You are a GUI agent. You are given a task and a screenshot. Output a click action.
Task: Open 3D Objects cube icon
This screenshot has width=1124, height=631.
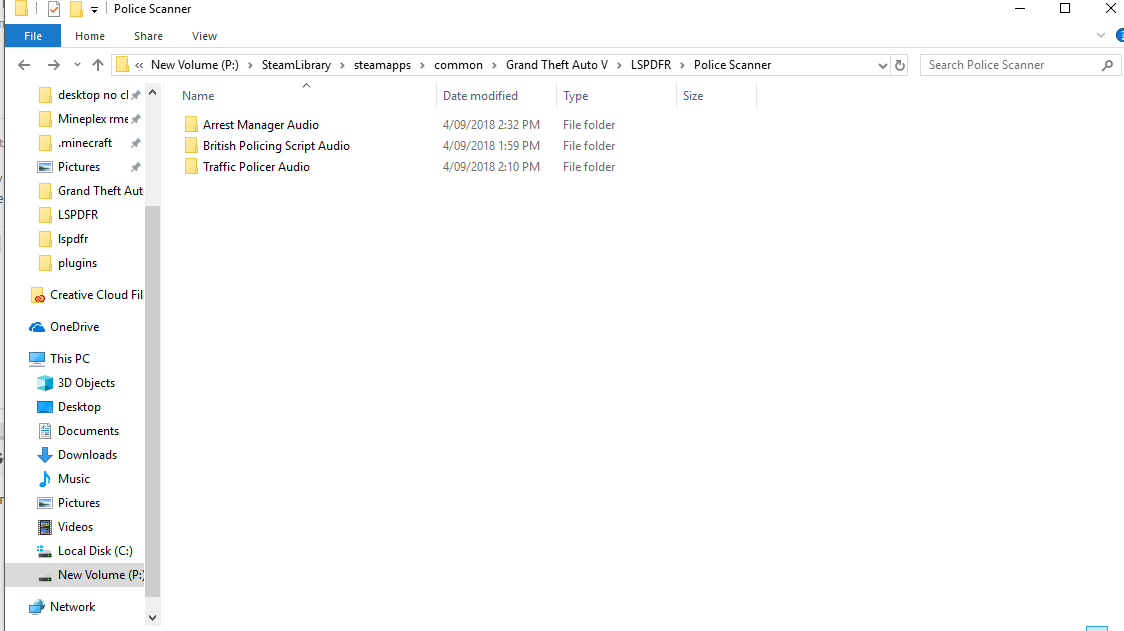(x=44, y=383)
